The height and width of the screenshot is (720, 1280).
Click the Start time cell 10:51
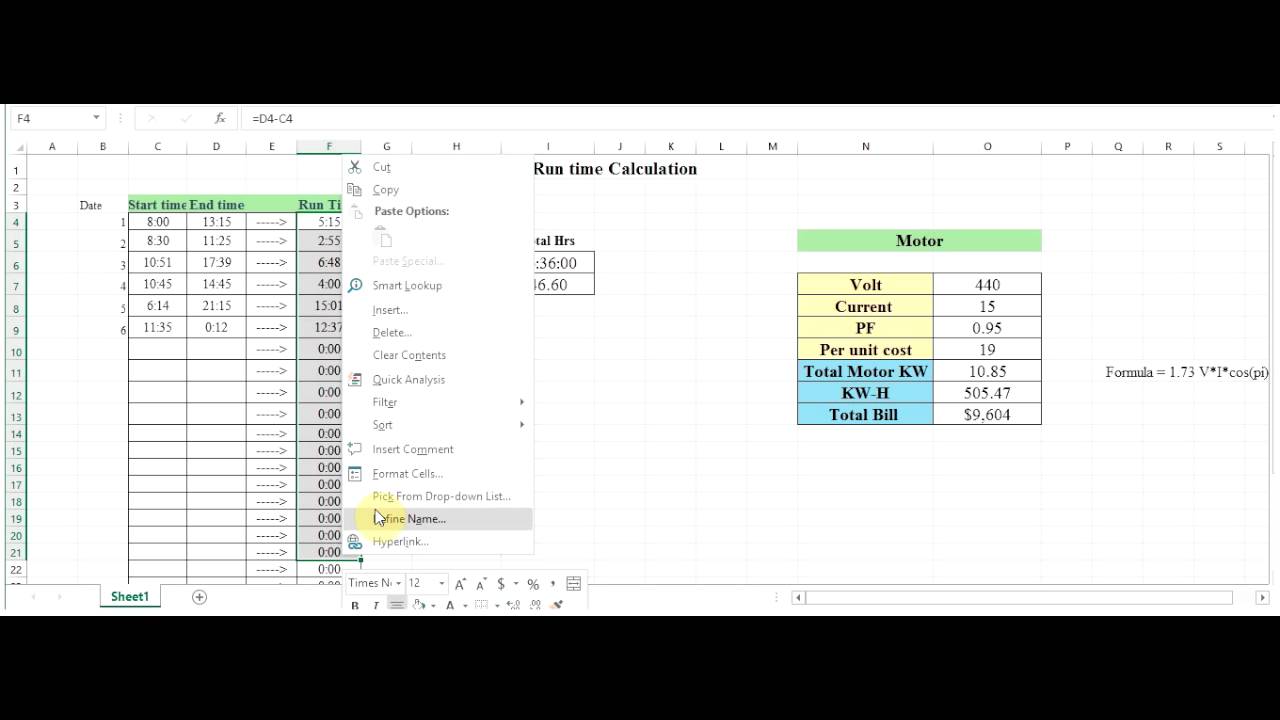pos(157,263)
